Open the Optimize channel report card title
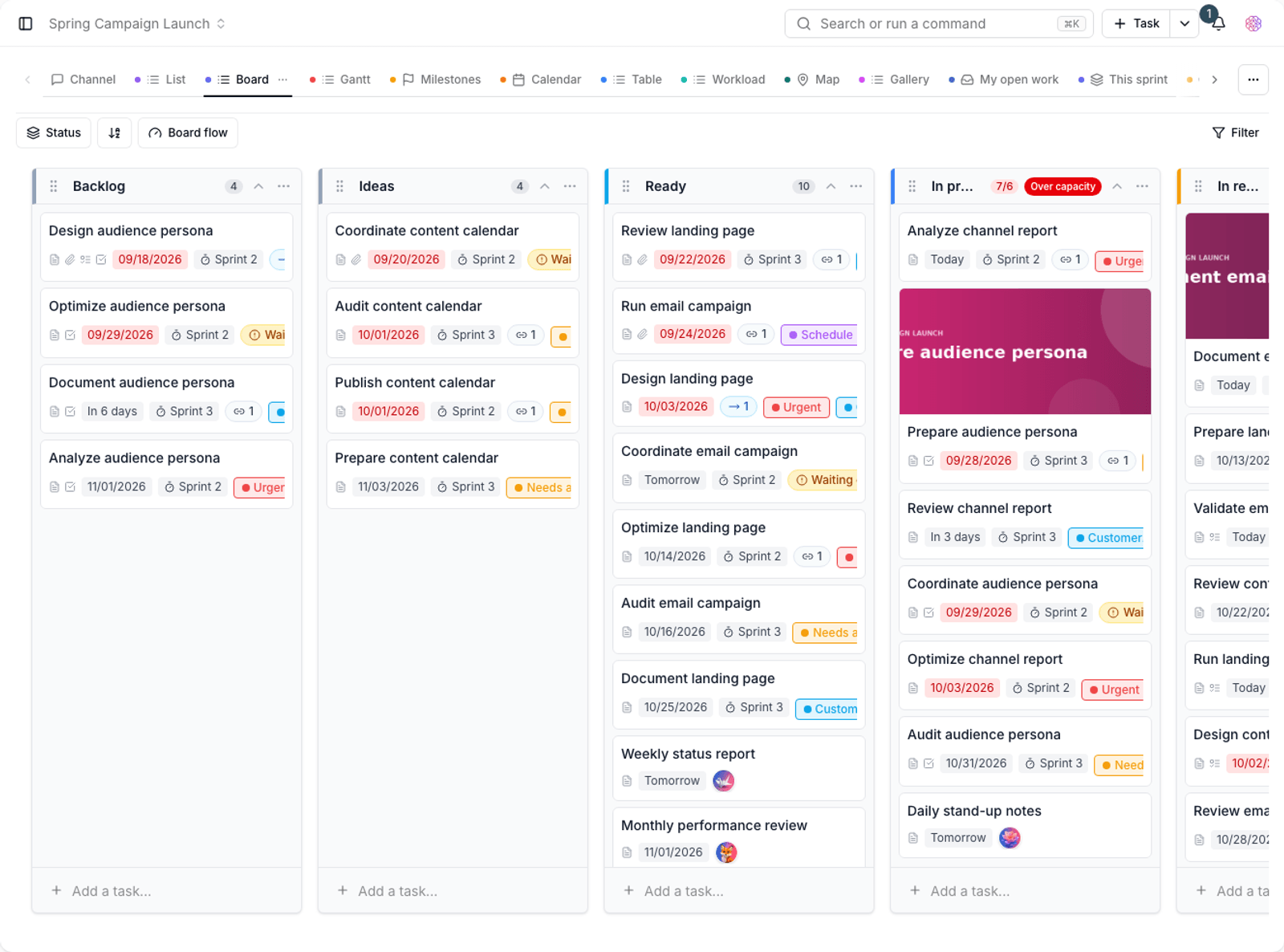The height and width of the screenshot is (952, 1284). click(985, 659)
